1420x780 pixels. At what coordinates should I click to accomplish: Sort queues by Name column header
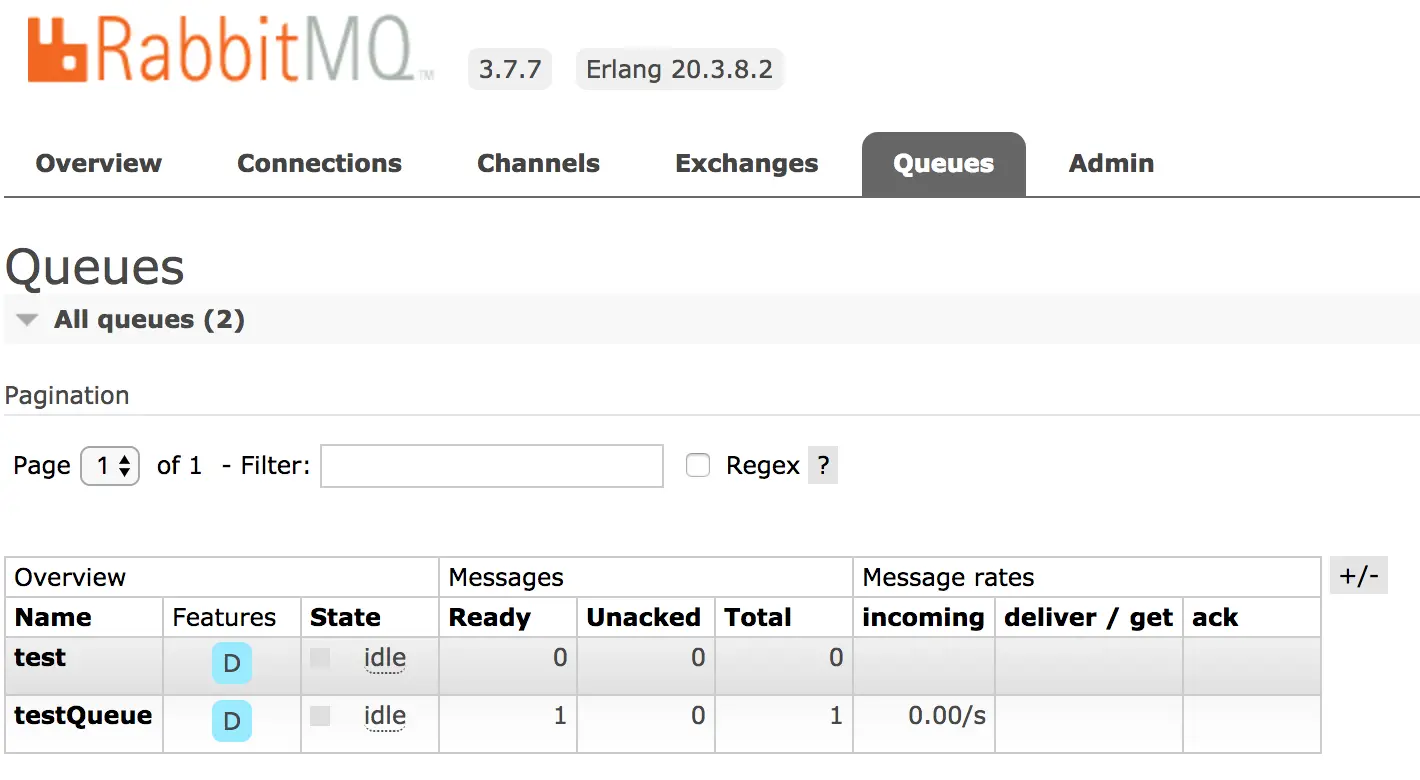coord(53,618)
